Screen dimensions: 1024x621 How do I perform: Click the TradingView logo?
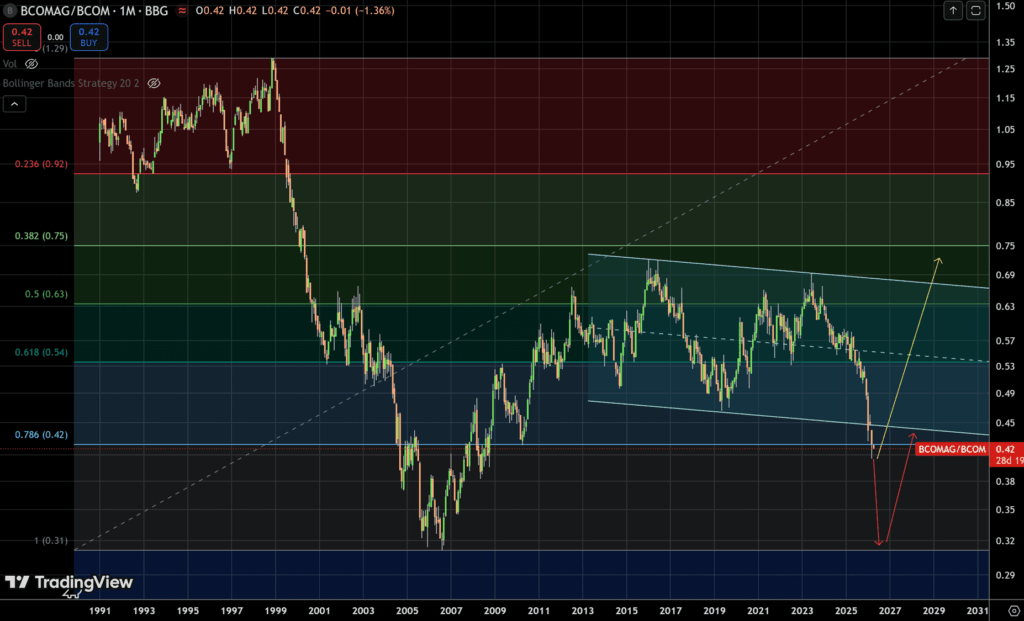[68, 583]
